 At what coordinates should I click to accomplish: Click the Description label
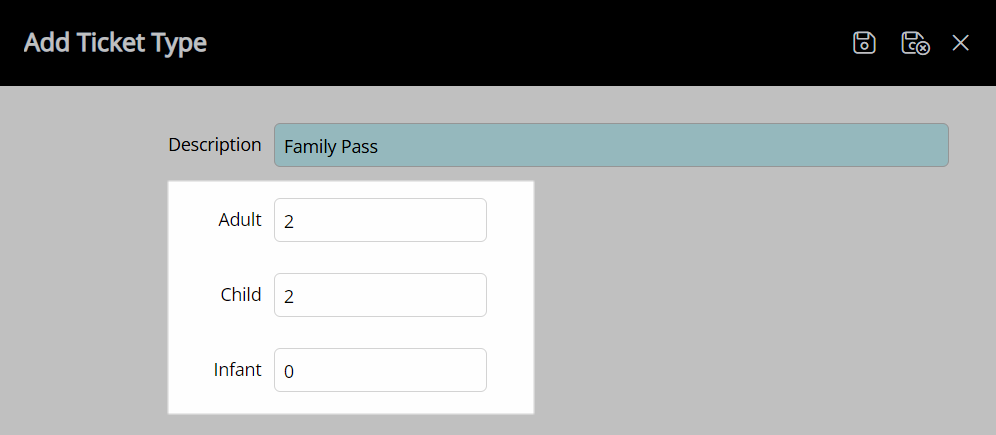point(215,145)
